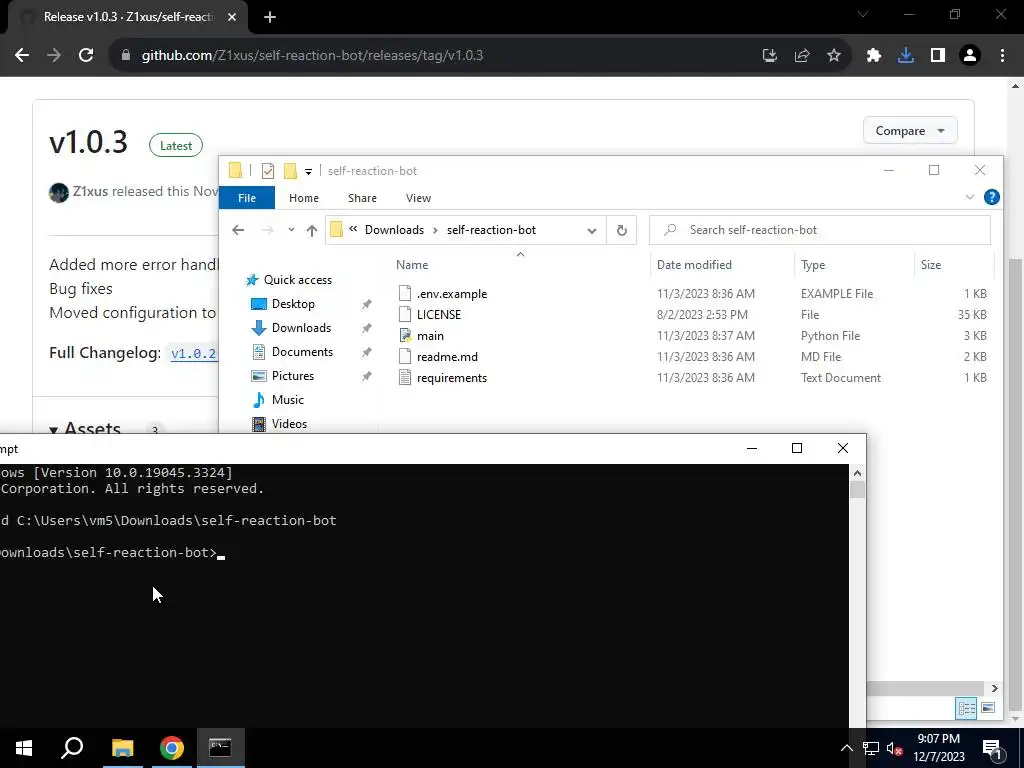Open File tab in Explorer
1024x768 pixels.
[247, 198]
